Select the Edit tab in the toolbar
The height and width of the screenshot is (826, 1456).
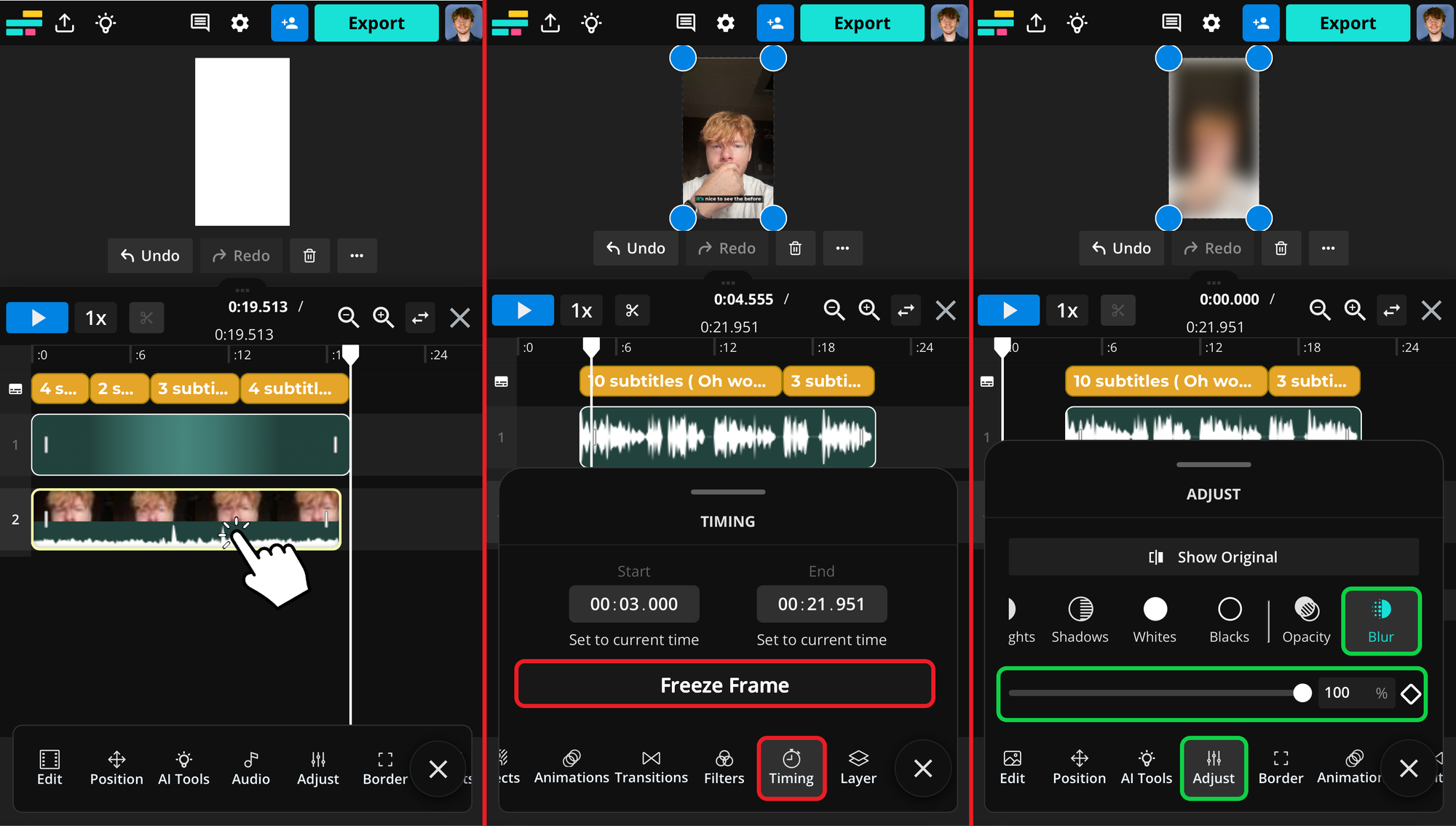point(49,768)
